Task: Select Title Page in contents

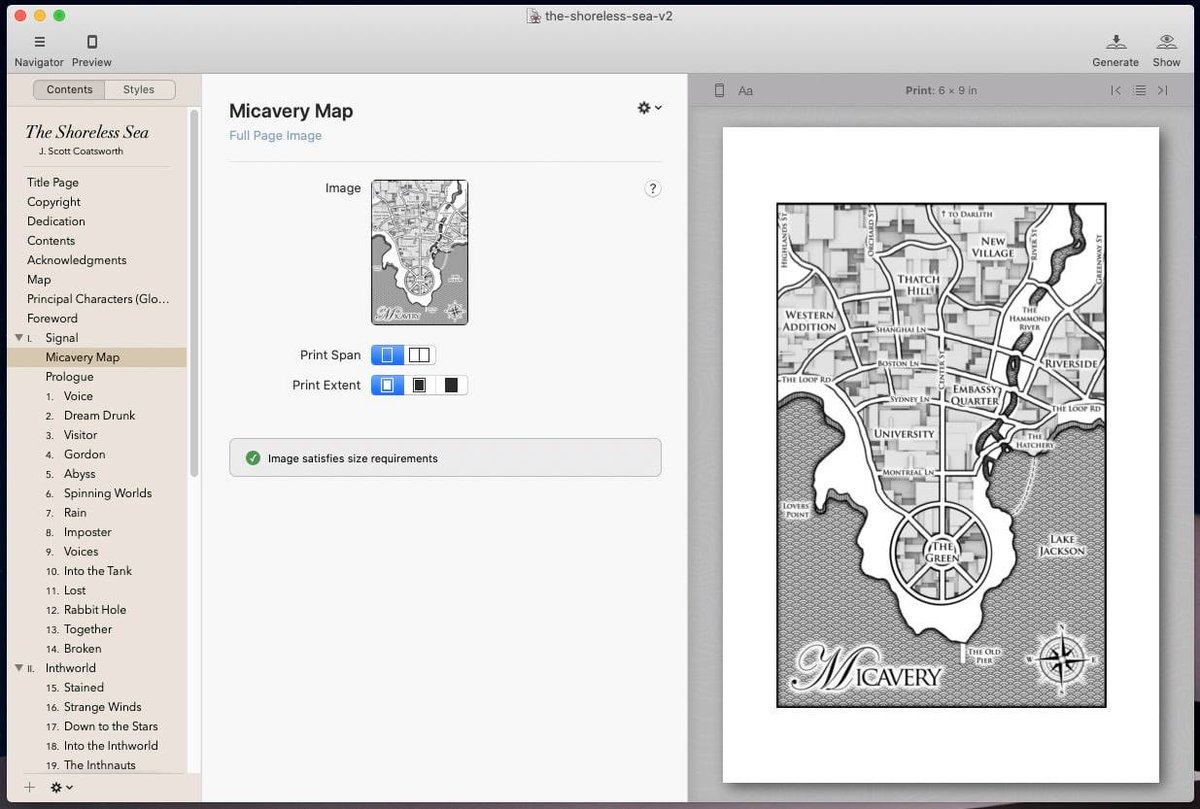Action: pos(53,183)
